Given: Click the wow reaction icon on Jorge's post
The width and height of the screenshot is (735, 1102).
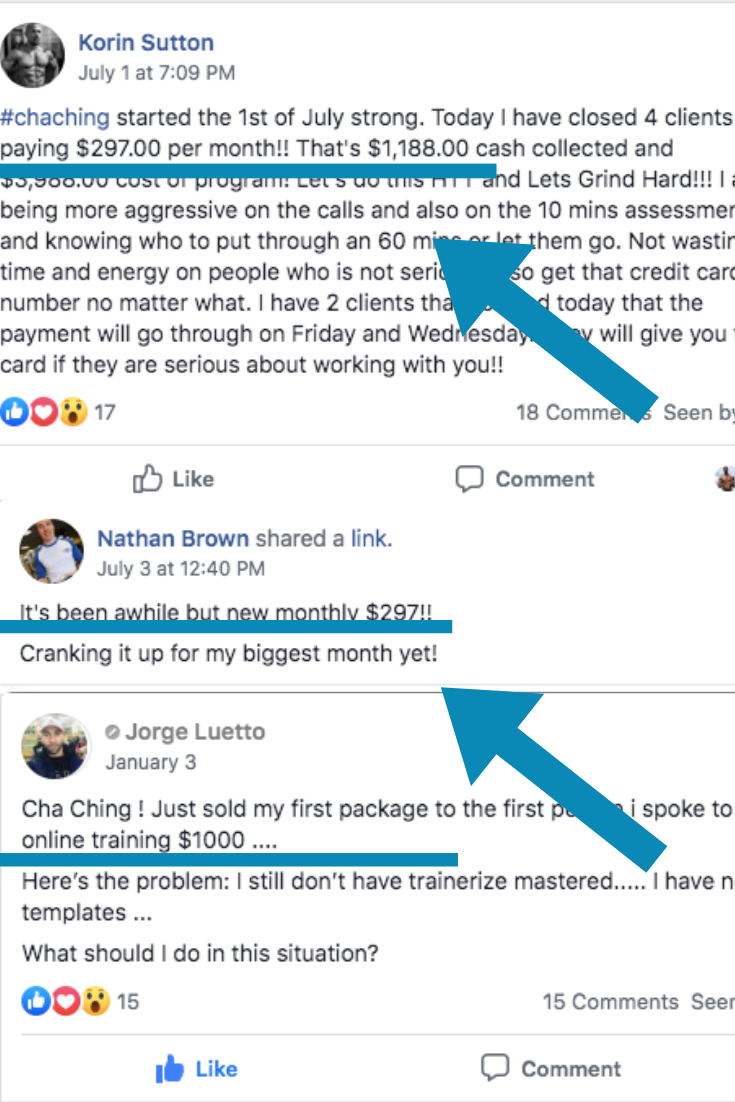Looking at the screenshot, I should point(96,1001).
